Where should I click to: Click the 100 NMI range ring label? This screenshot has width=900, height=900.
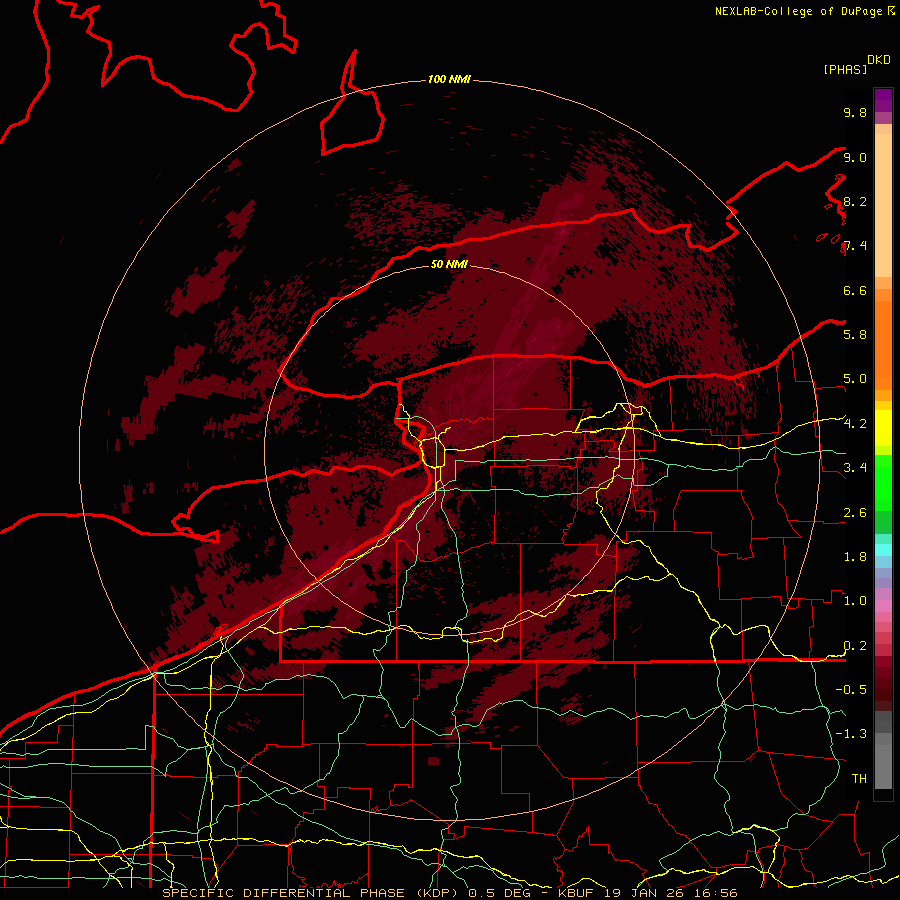(449, 79)
